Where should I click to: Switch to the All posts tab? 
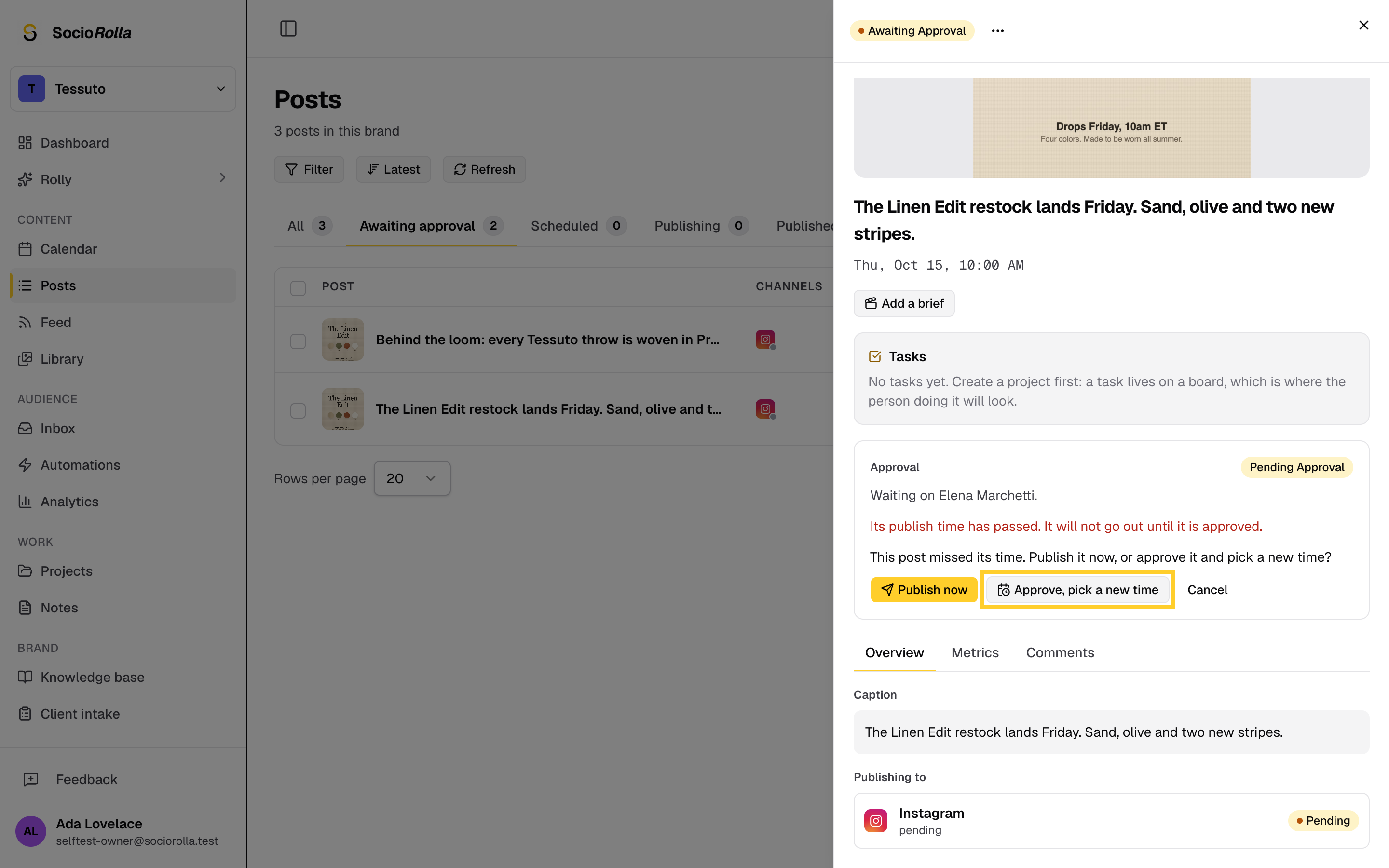(309, 226)
